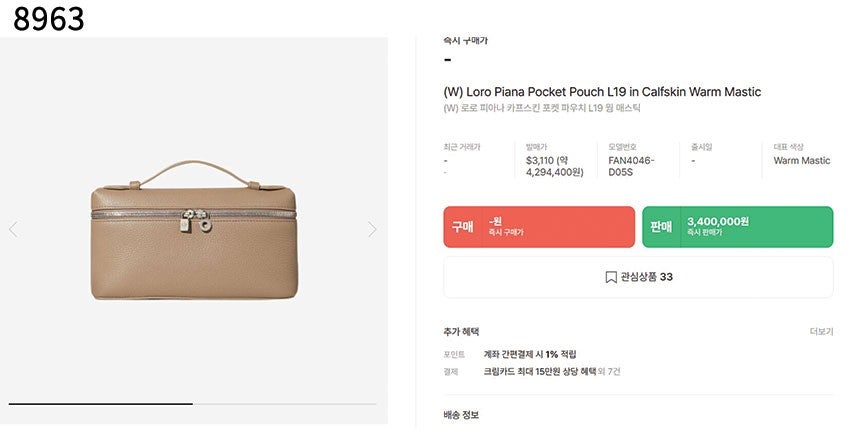Expand the 외 7건 payment benefits
The image size is (860, 429).
610,372
